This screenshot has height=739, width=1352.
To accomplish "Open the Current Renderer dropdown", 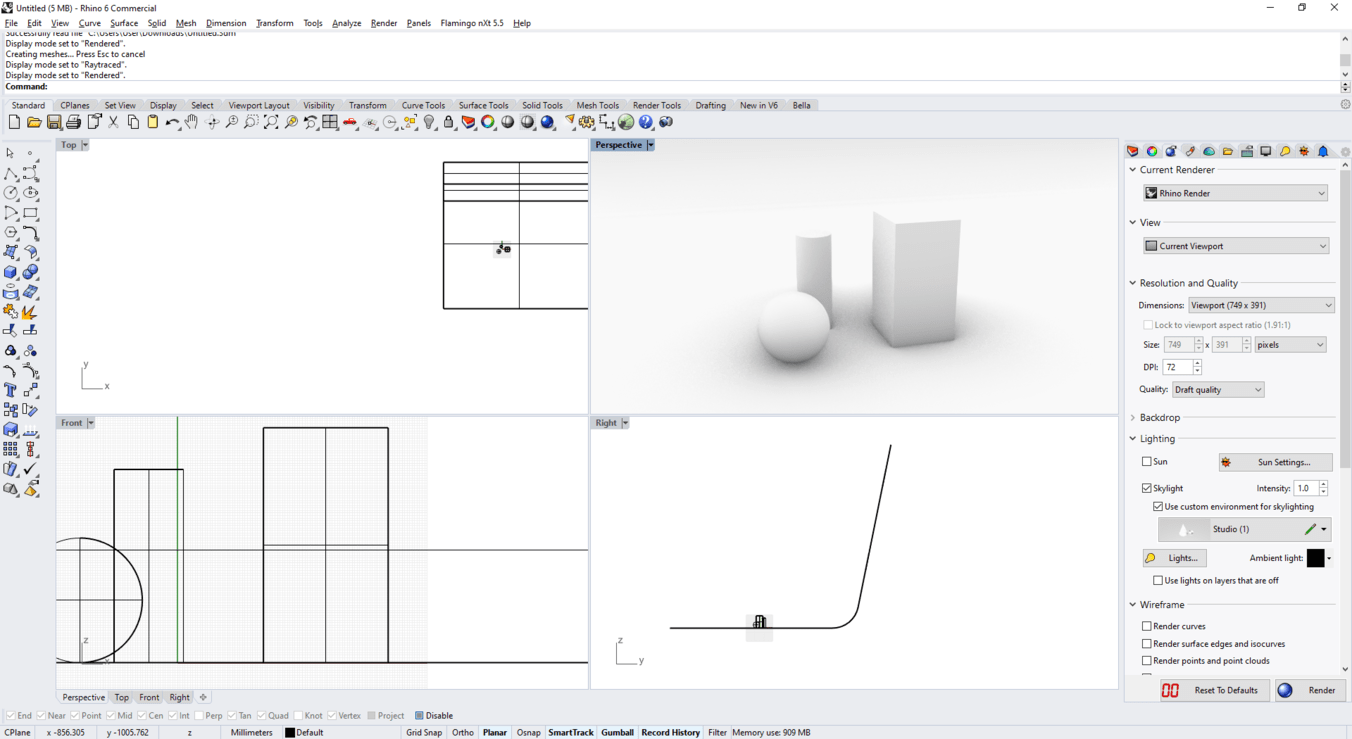I will 1235,193.
